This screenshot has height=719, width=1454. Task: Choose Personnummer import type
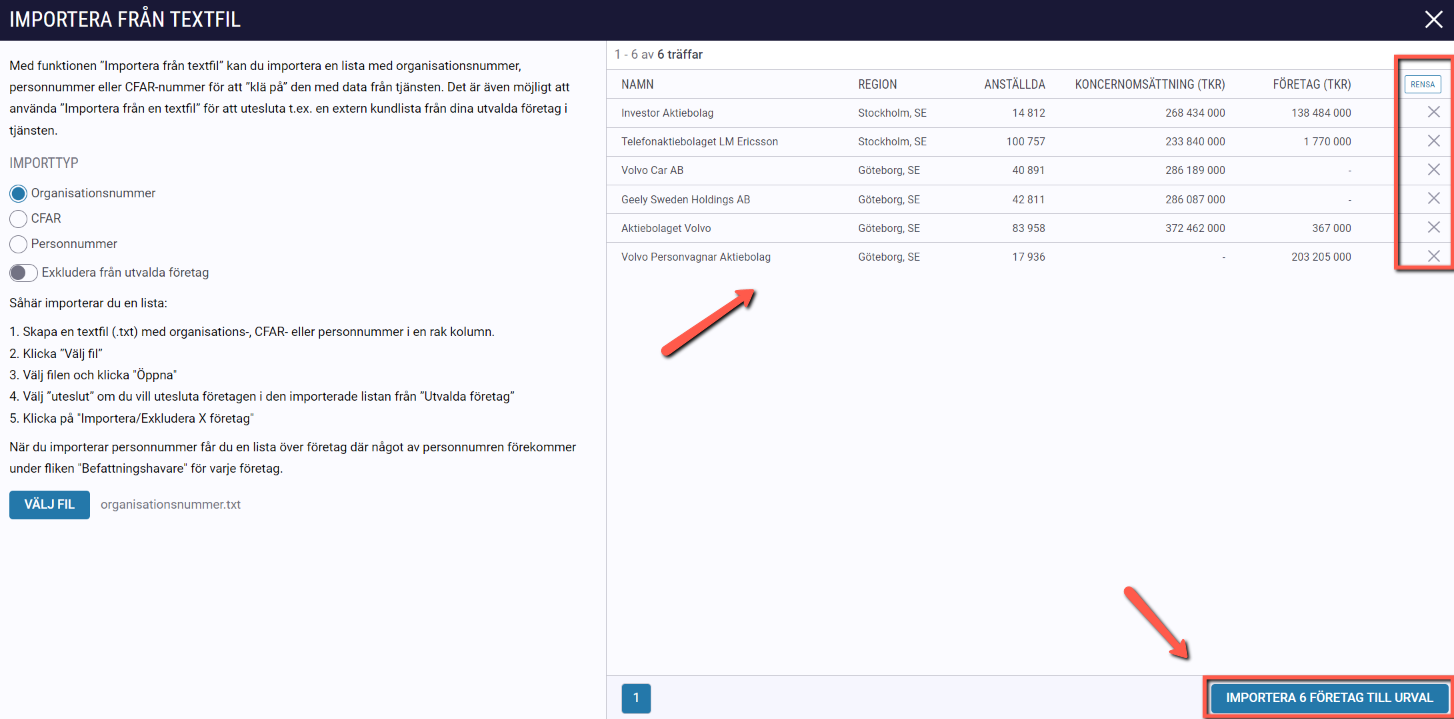18,243
